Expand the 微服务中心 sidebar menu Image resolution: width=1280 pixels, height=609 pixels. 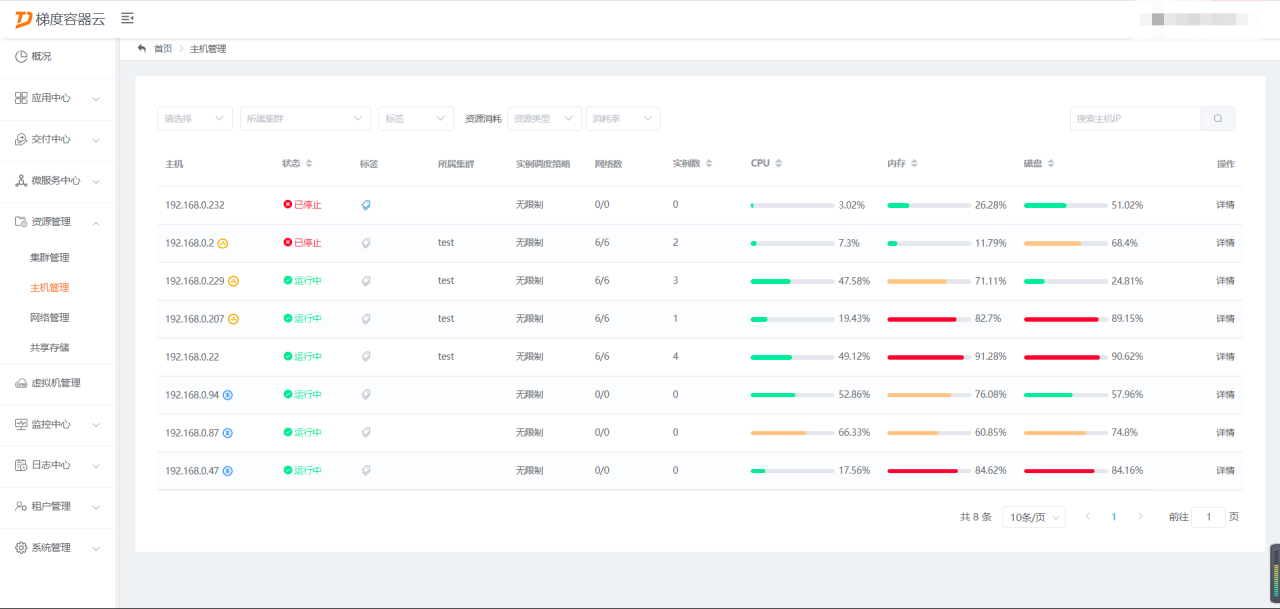click(x=58, y=181)
